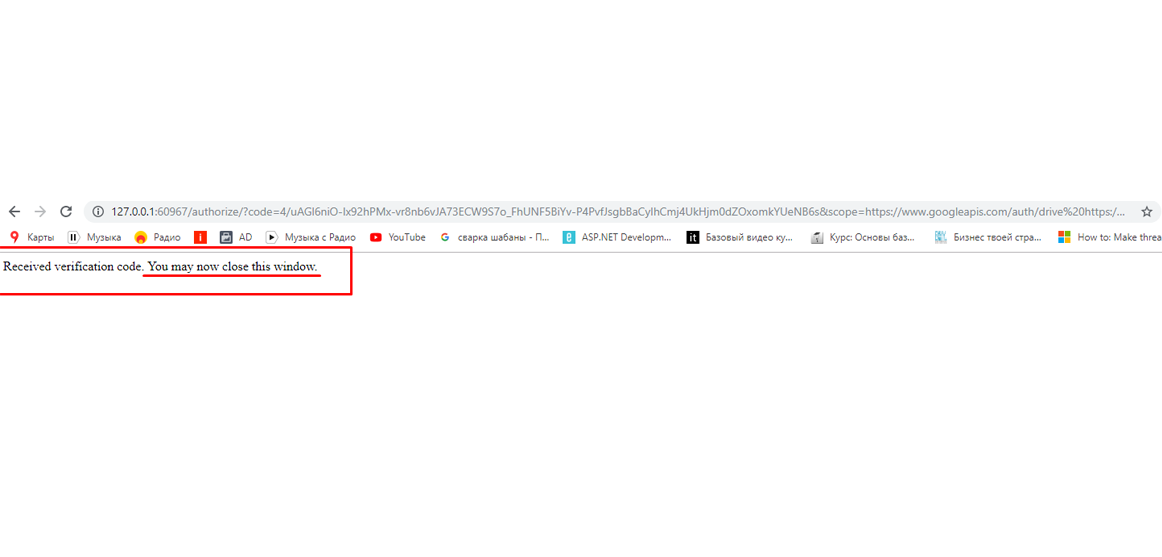Viewport: 1162px width, 557px height.
Task: Click the browser Forward arrow
Action: click(40, 212)
